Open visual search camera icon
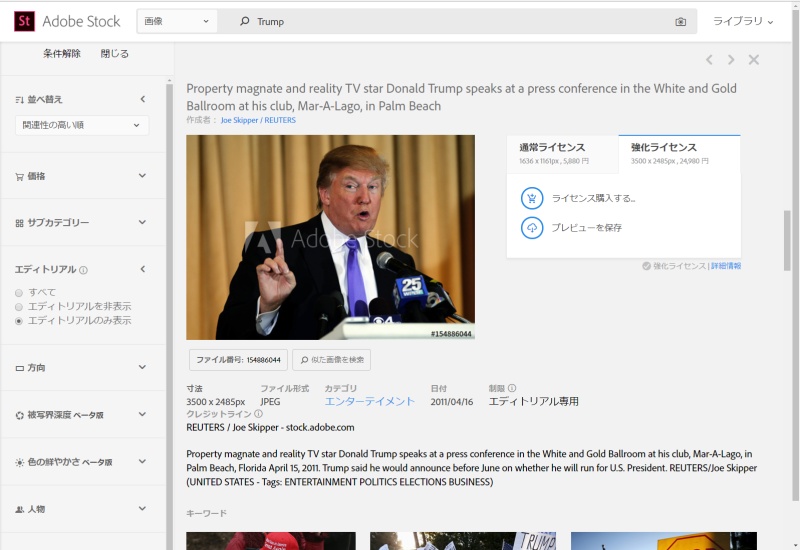 (680, 21)
